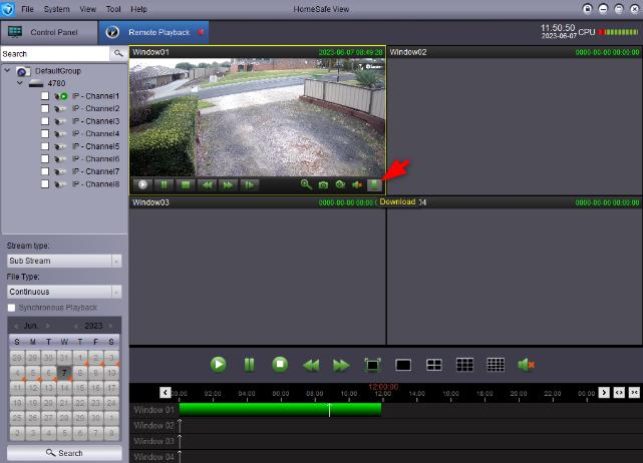643x463 pixels.
Task: Enable the Synchronous Playback checkbox
Action: click(12, 308)
